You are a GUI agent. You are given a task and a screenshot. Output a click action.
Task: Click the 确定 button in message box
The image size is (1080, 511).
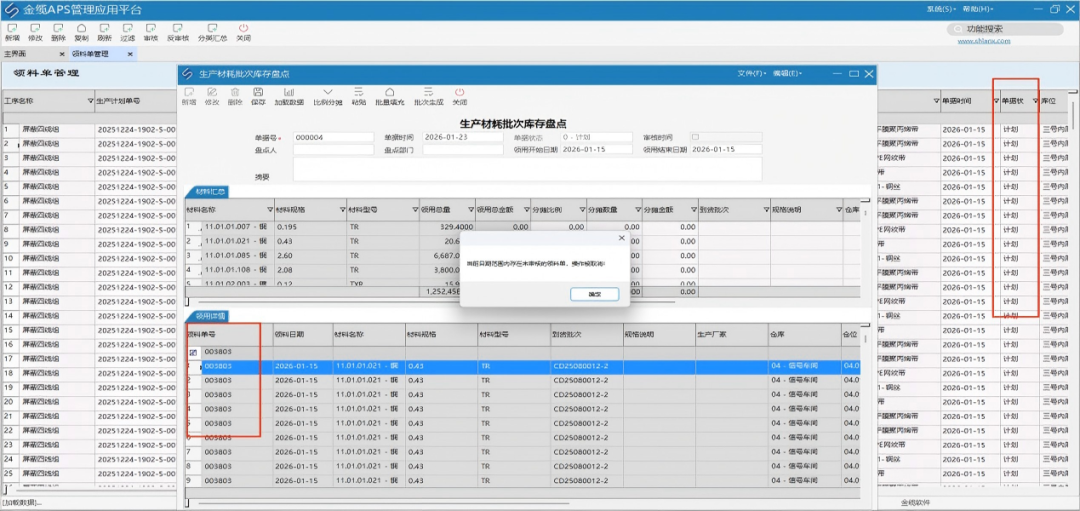pyautogui.click(x=594, y=294)
